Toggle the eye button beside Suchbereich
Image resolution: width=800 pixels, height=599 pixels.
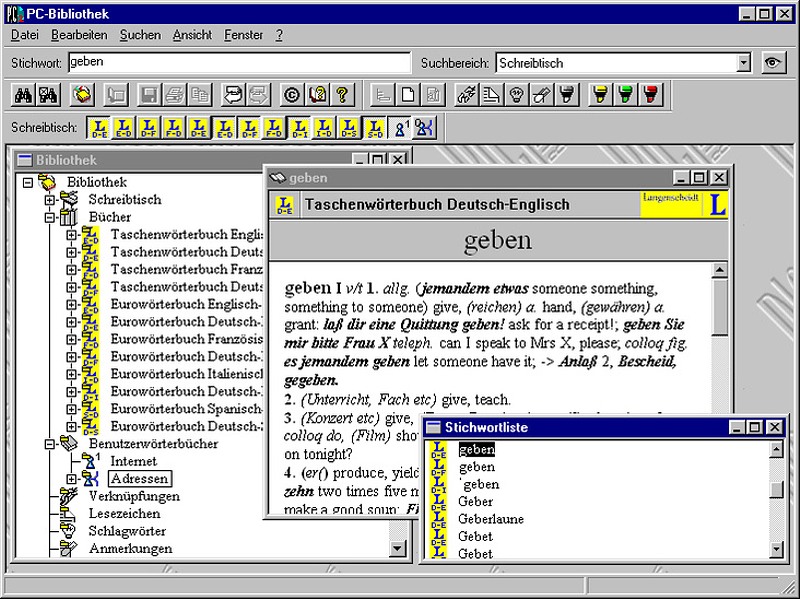[773, 63]
